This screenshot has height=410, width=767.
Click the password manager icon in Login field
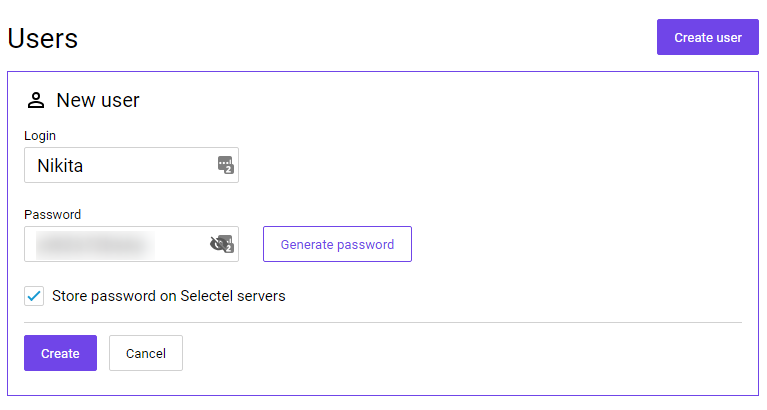tap(226, 165)
